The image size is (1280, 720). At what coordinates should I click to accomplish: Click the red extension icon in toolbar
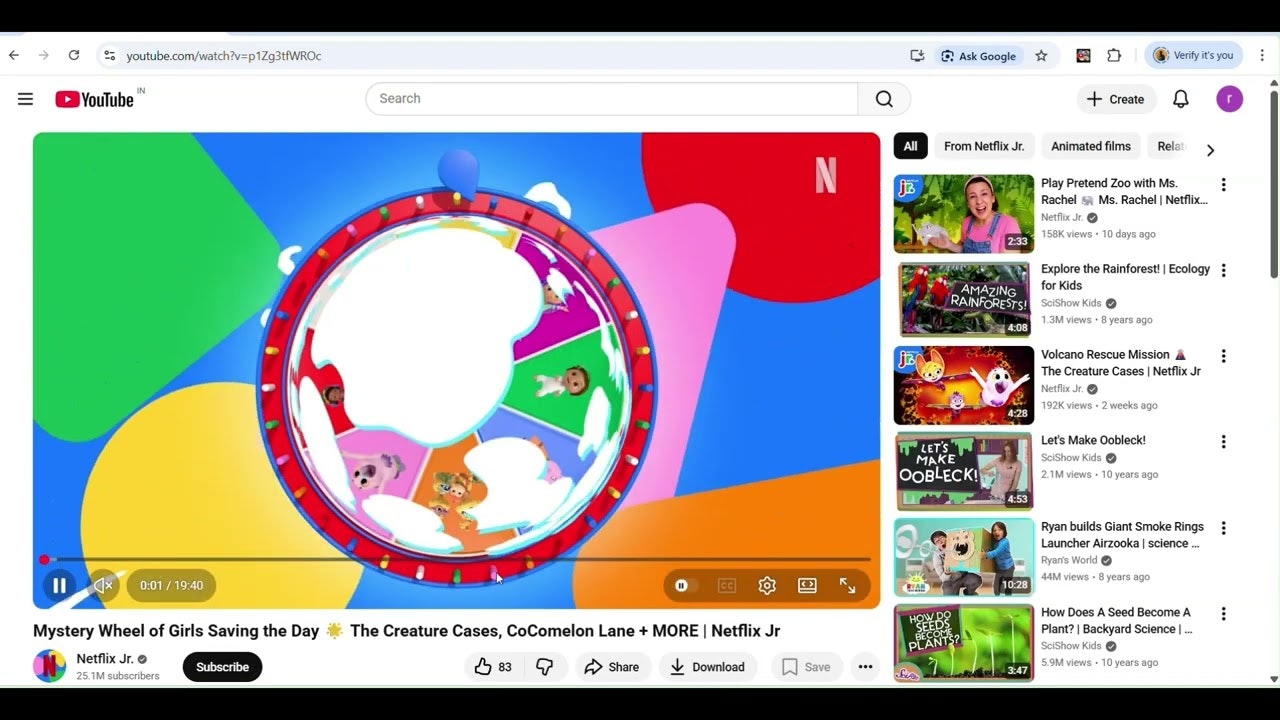tap(1083, 56)
